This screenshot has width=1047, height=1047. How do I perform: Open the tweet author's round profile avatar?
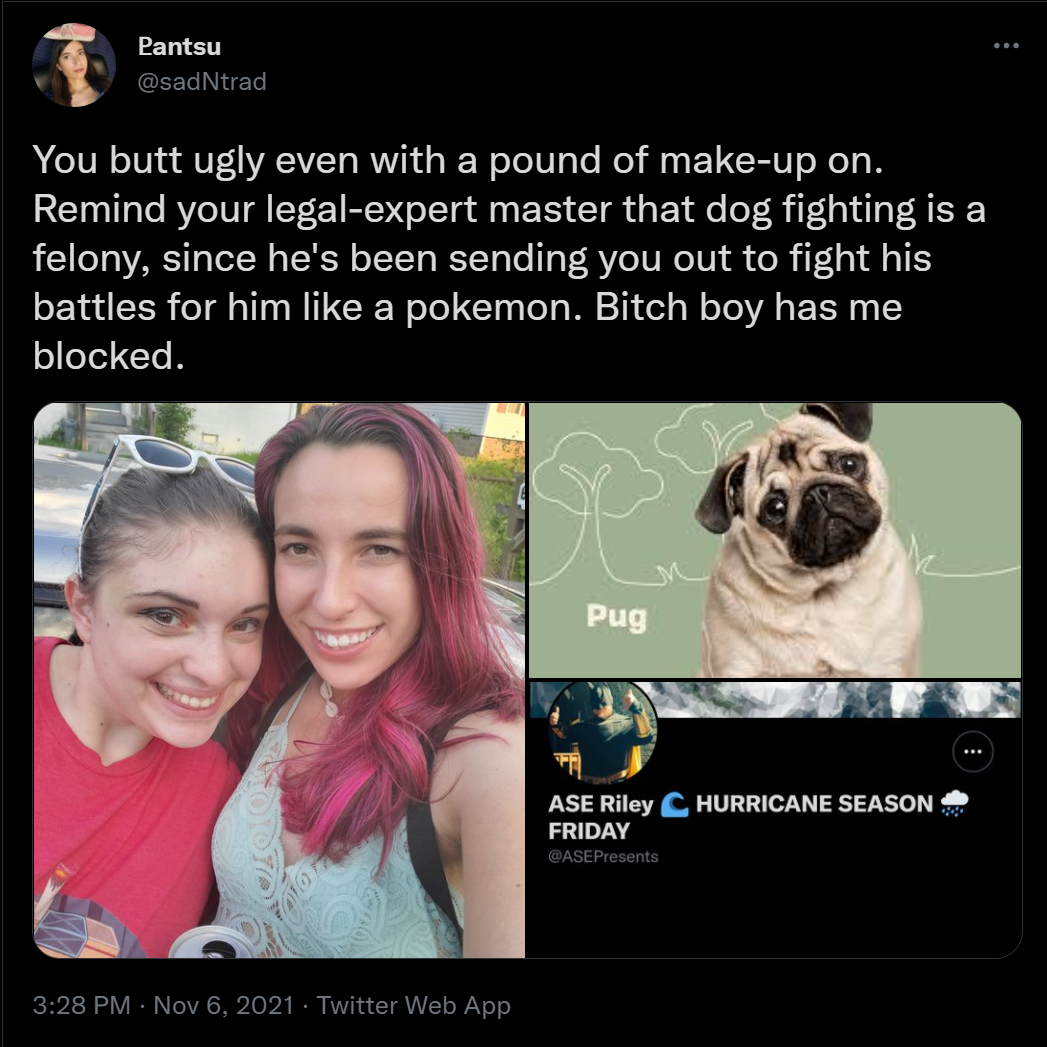[73, 65]
